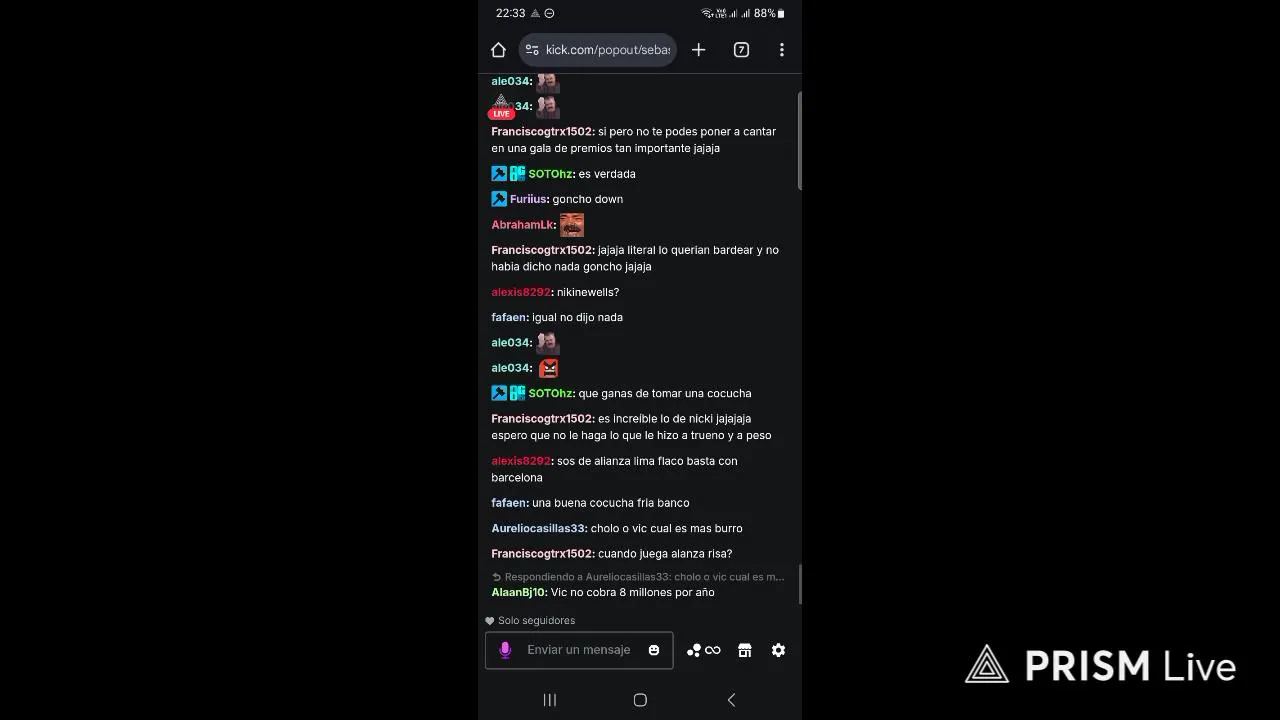1280x720 pixels.
Task: Tap the browser home icon
Action: click(498, 50)
